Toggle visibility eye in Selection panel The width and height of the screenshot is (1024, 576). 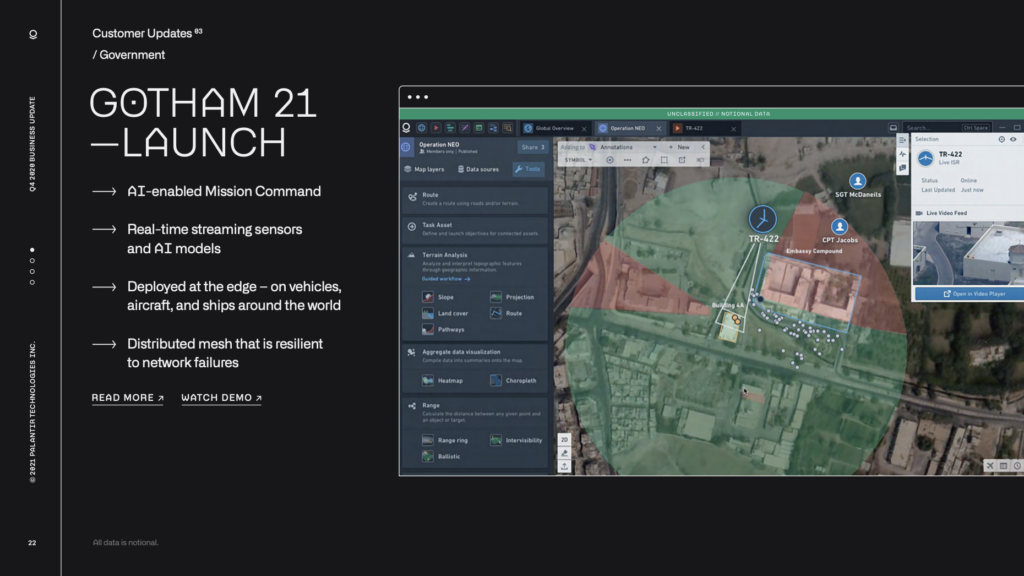click(x=1013, y=139)
